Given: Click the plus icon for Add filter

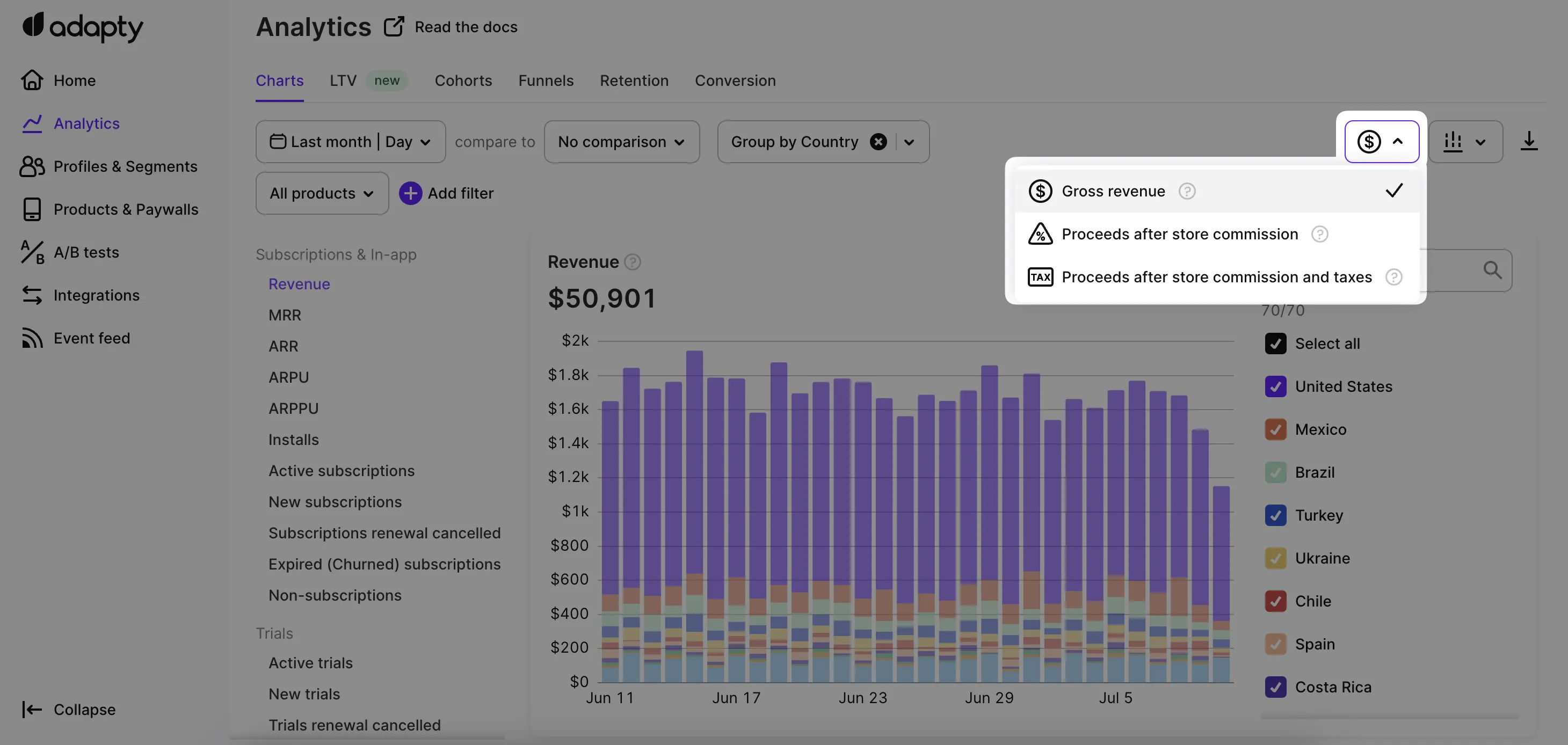Looking at the screenshot, I should [x=410, y=193].
